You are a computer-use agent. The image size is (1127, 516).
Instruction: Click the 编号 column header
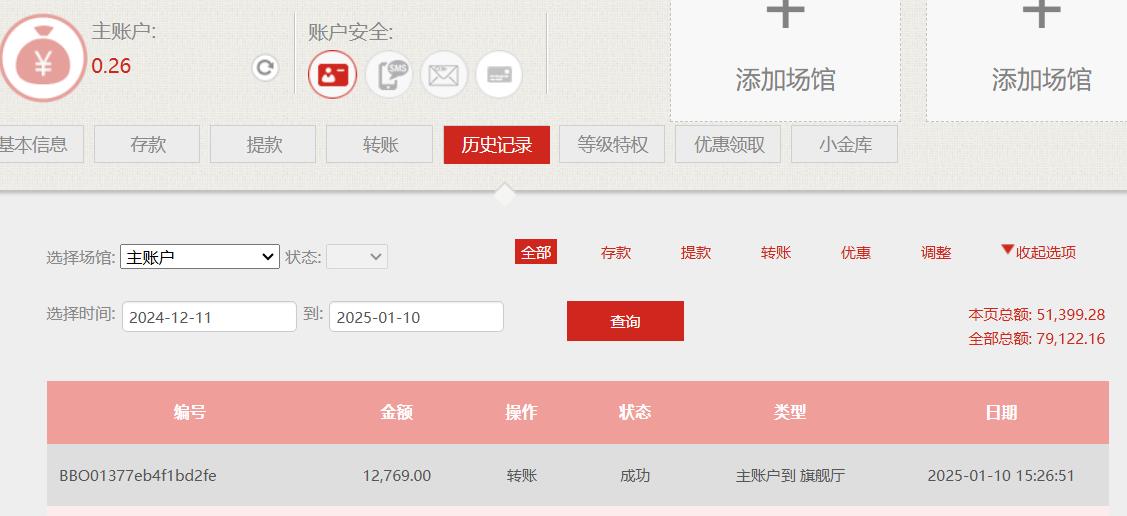coord(190,413)
